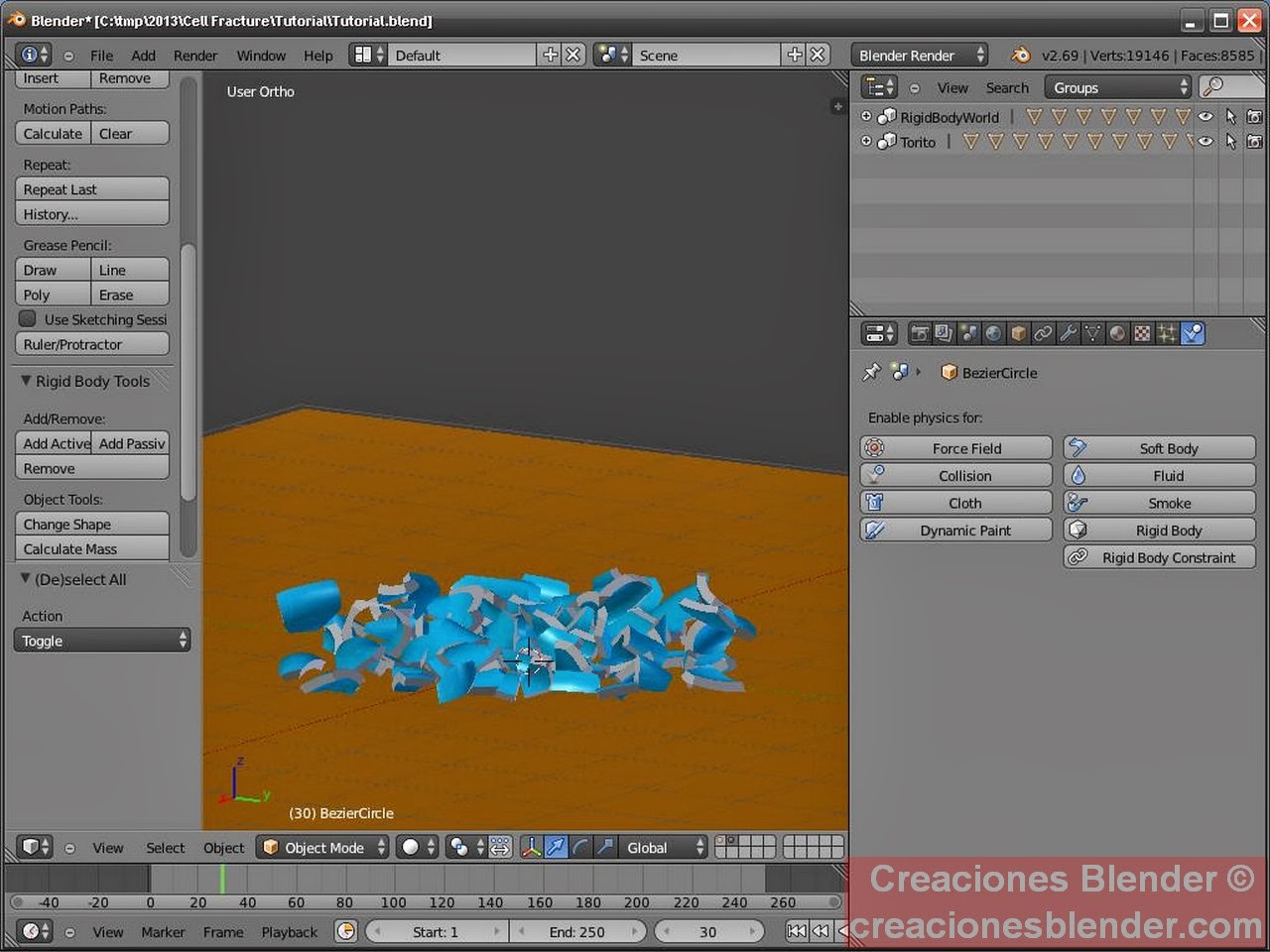Open the Render menu in the top bar
This screenshot has width=1270, height=952.
point(195,55)
